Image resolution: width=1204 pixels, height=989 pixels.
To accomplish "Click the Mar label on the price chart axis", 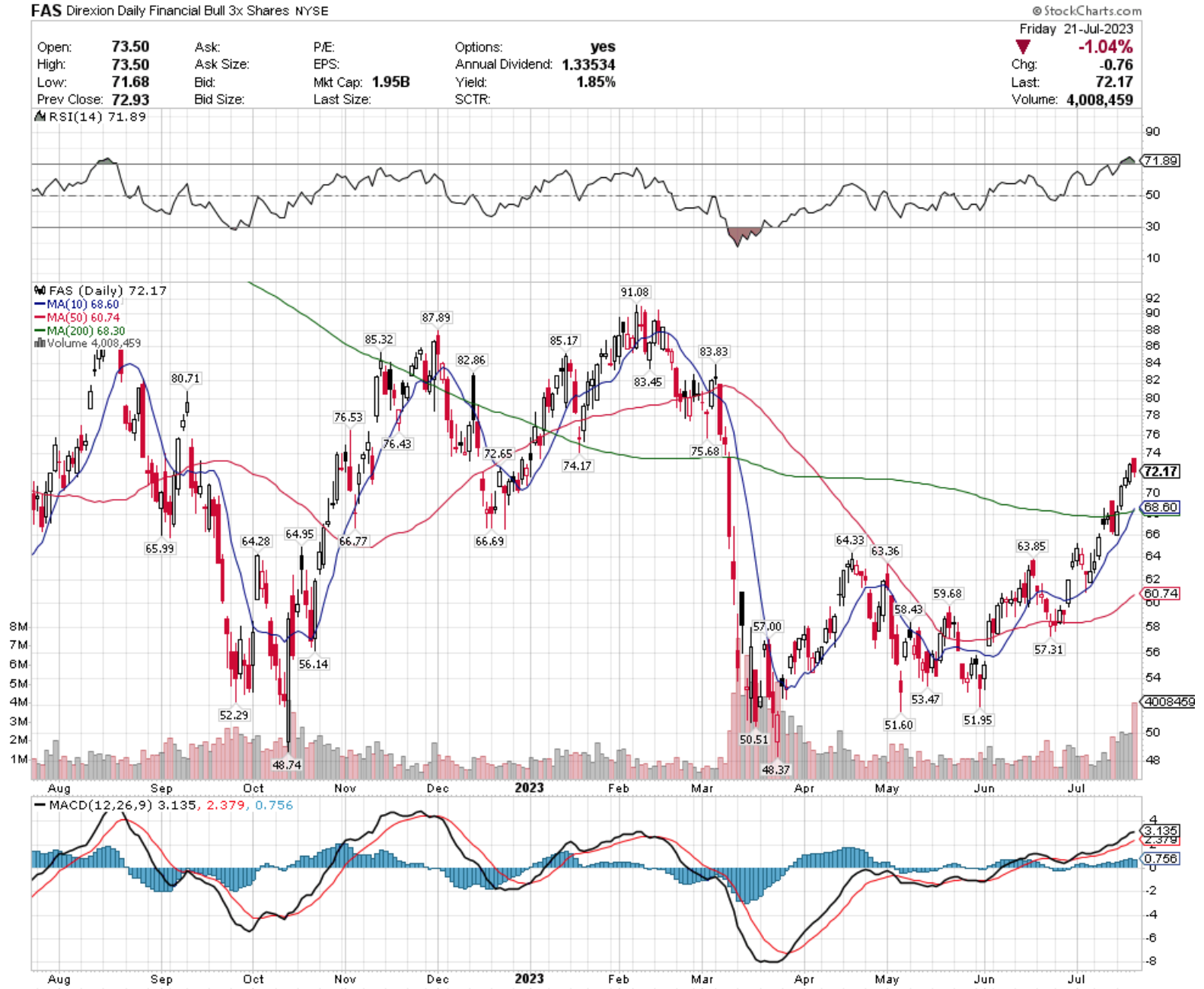I will tap(702, 788).
